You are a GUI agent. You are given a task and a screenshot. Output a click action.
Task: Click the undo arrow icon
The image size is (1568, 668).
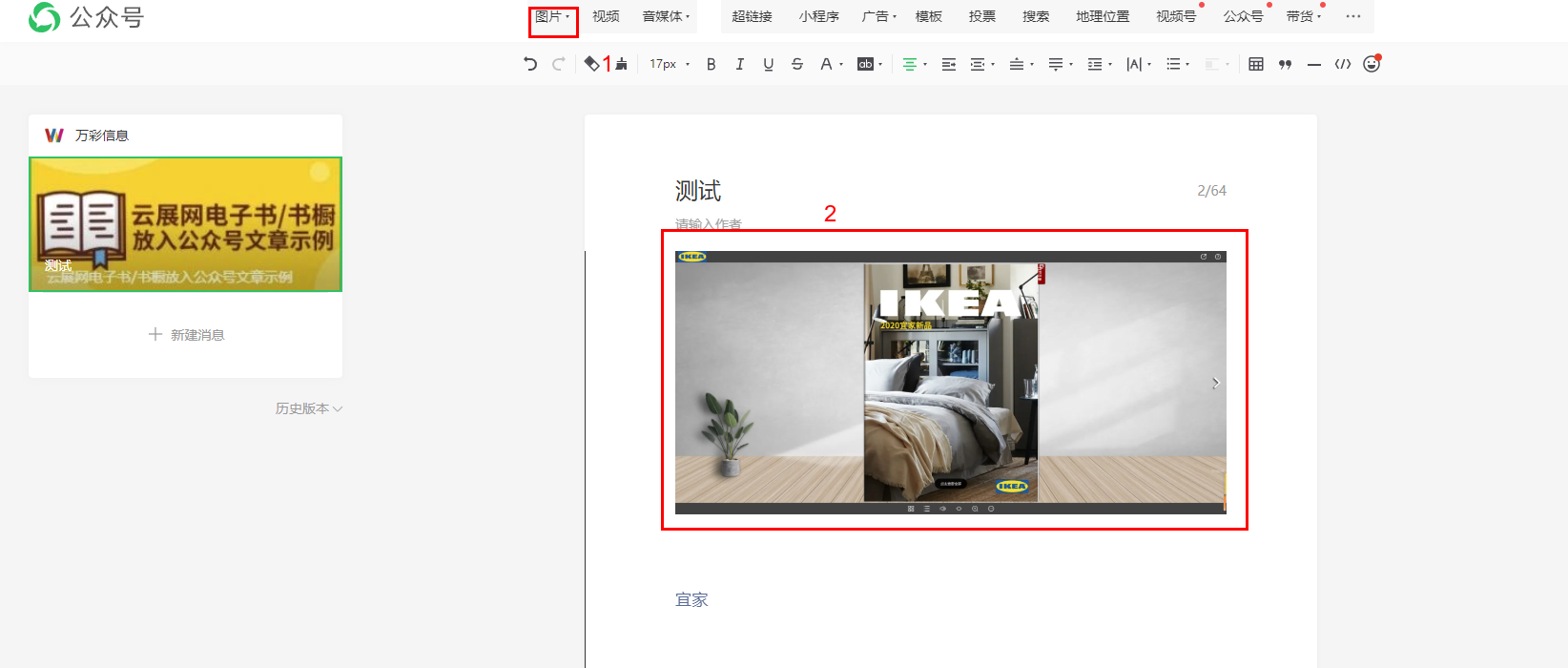pos(530,64)
